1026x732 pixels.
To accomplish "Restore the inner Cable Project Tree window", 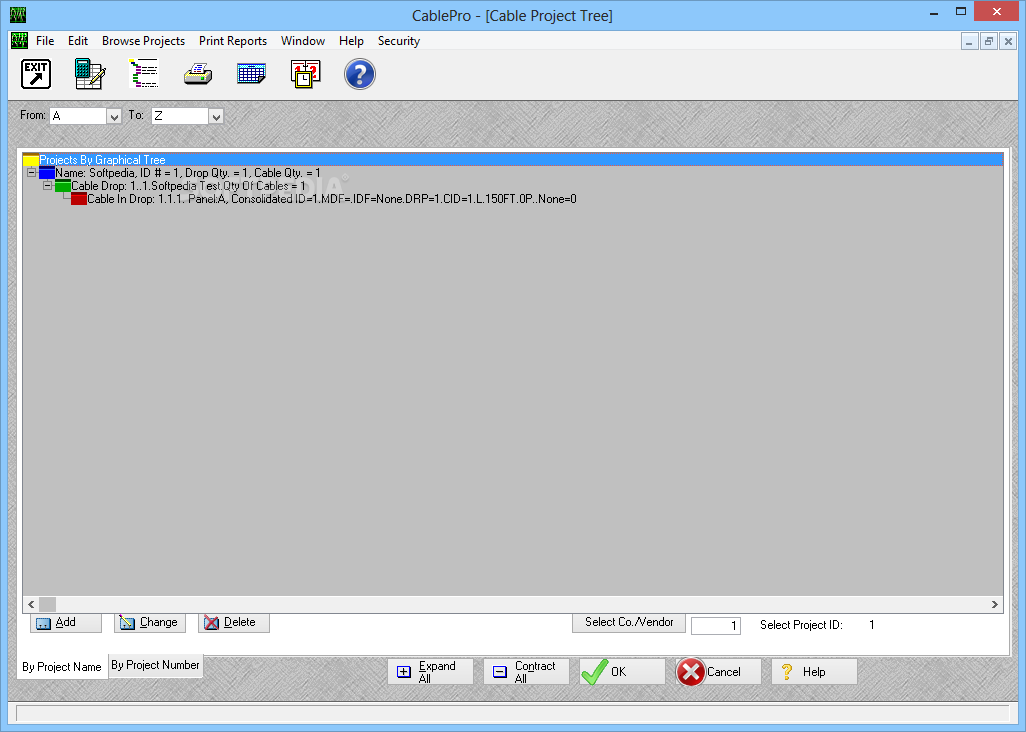I will pyautogui.click(x=989, y=41).
